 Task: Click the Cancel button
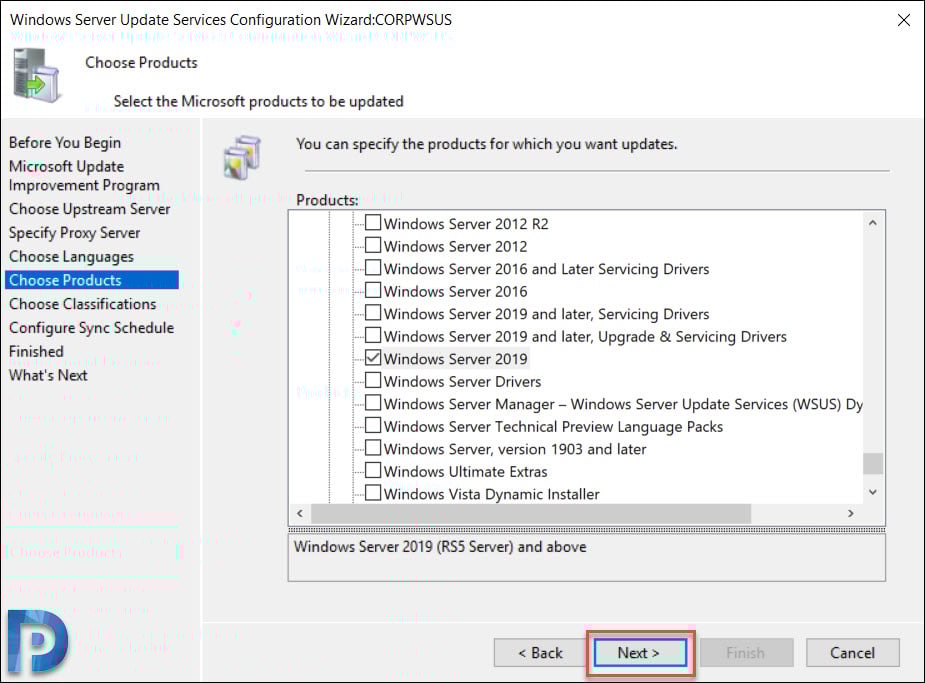tap(852, 653)
